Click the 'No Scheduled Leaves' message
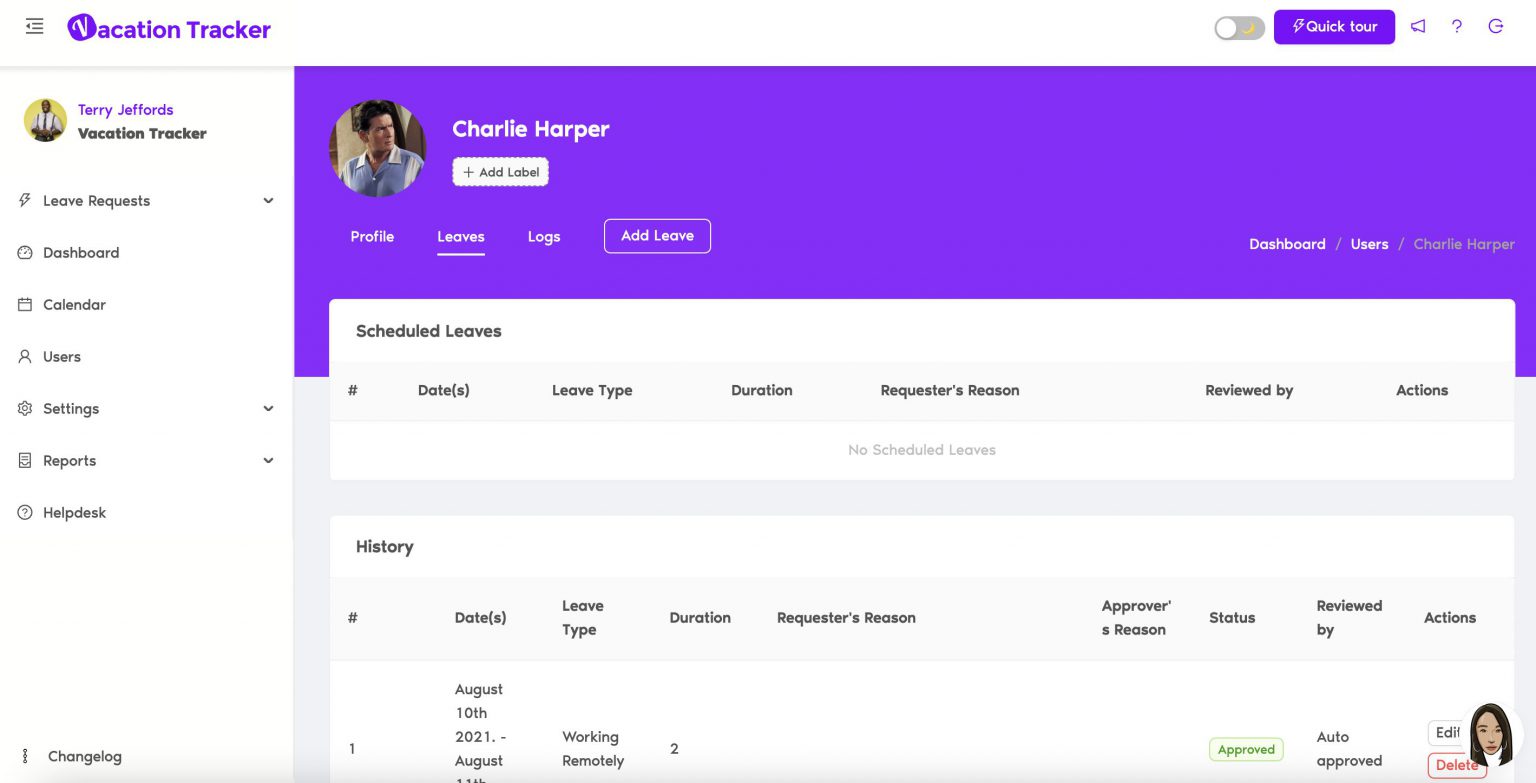 (x=922, y=450)
